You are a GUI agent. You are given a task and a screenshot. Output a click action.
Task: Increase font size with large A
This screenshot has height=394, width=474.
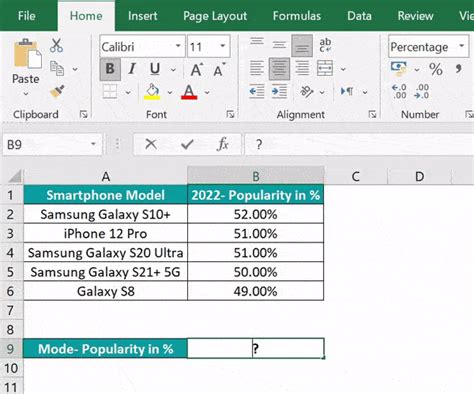(197, 70)
